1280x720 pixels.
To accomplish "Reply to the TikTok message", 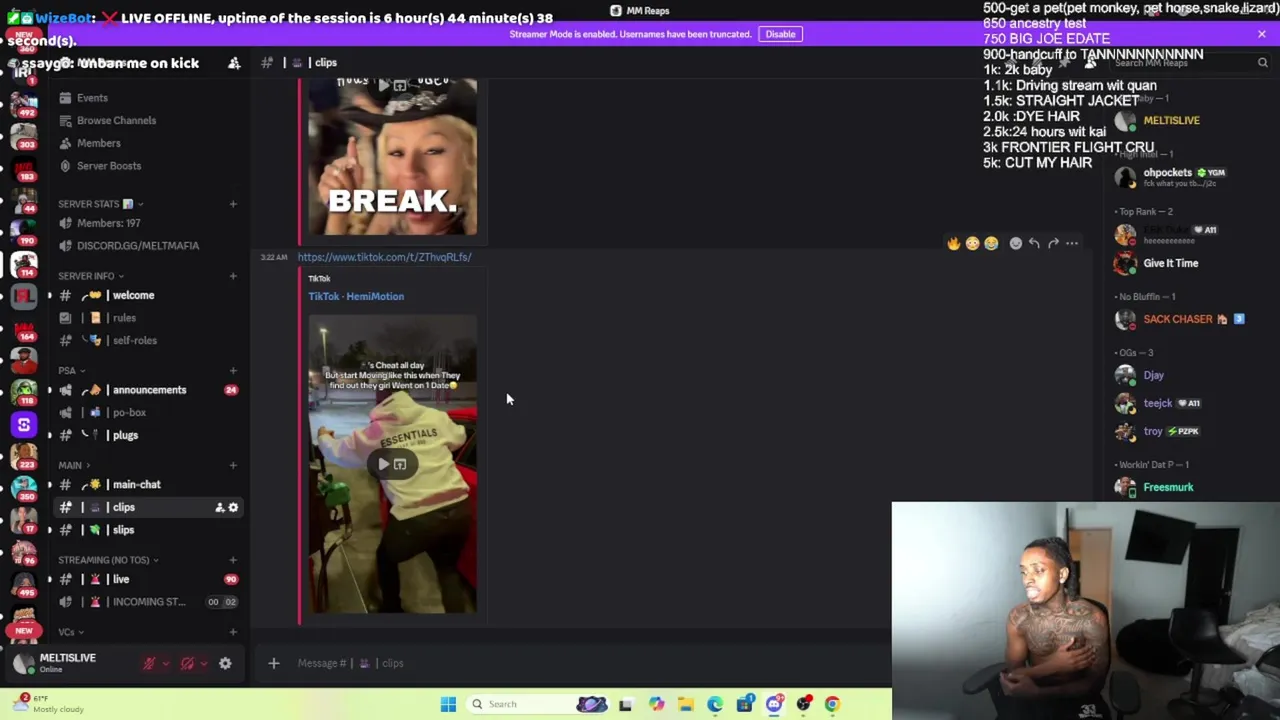I will (1034, 243).
